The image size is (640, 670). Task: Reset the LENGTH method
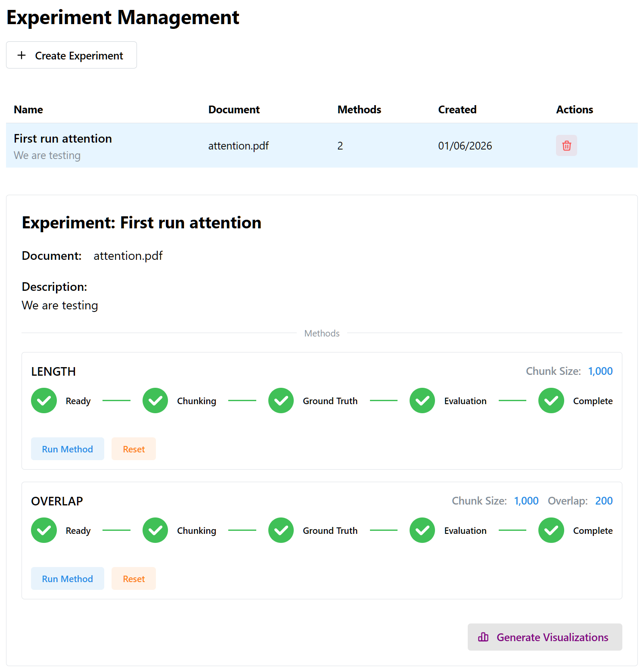click(x=134, y=449)
